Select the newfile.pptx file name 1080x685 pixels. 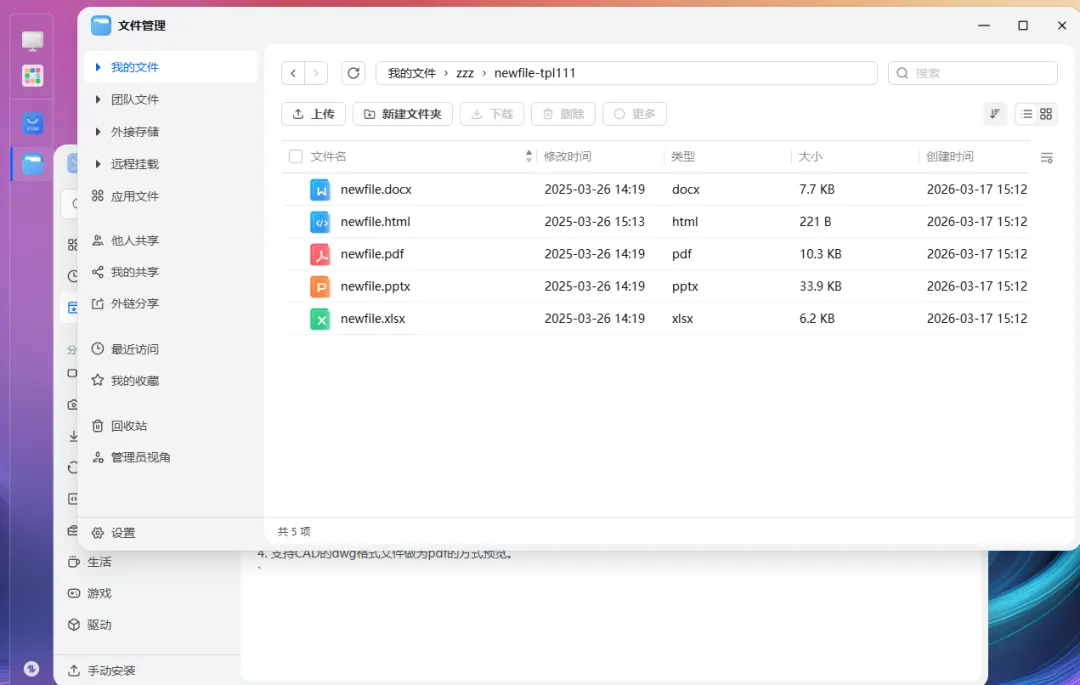pos(375,286)
